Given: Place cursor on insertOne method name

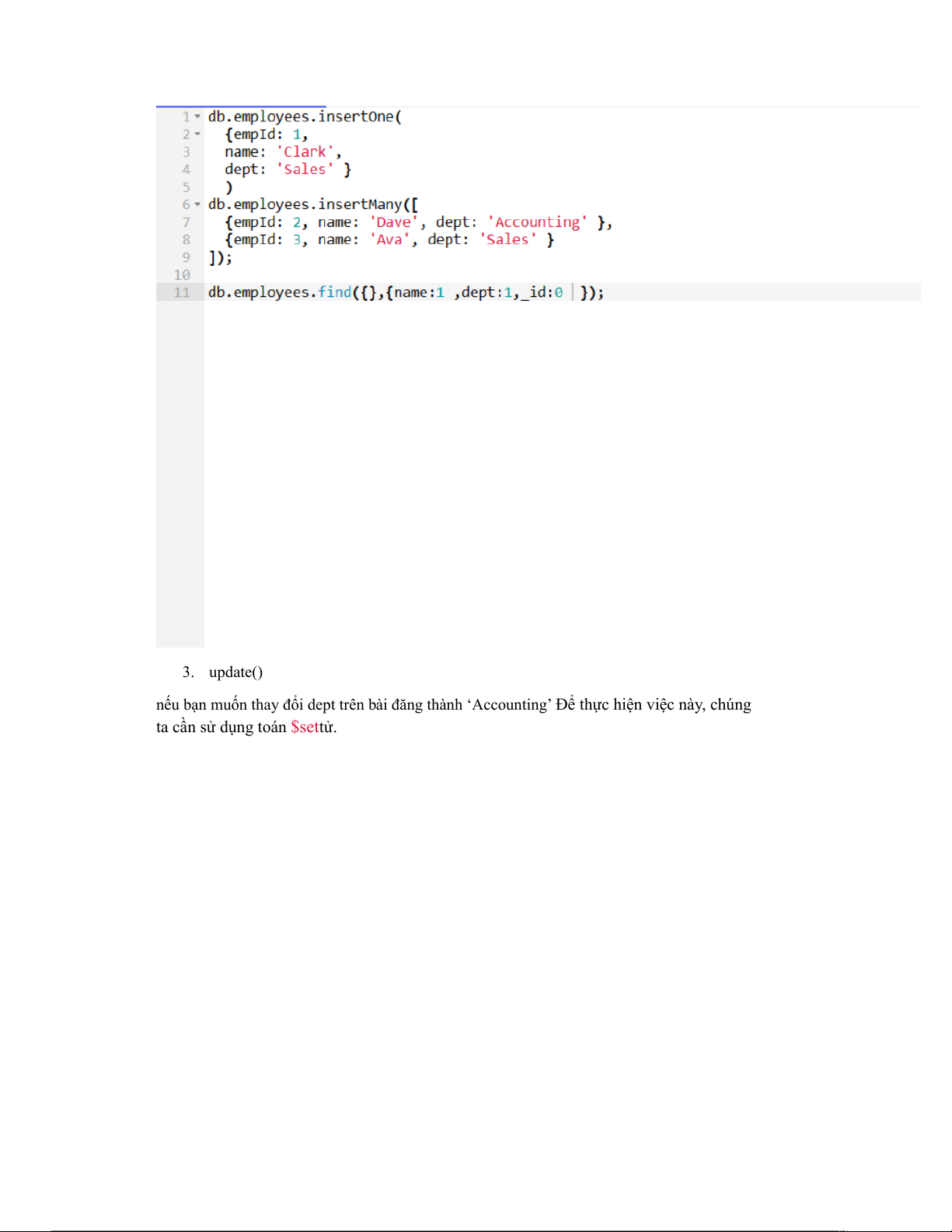Looking at the screenshot, I should pos(356,117).
